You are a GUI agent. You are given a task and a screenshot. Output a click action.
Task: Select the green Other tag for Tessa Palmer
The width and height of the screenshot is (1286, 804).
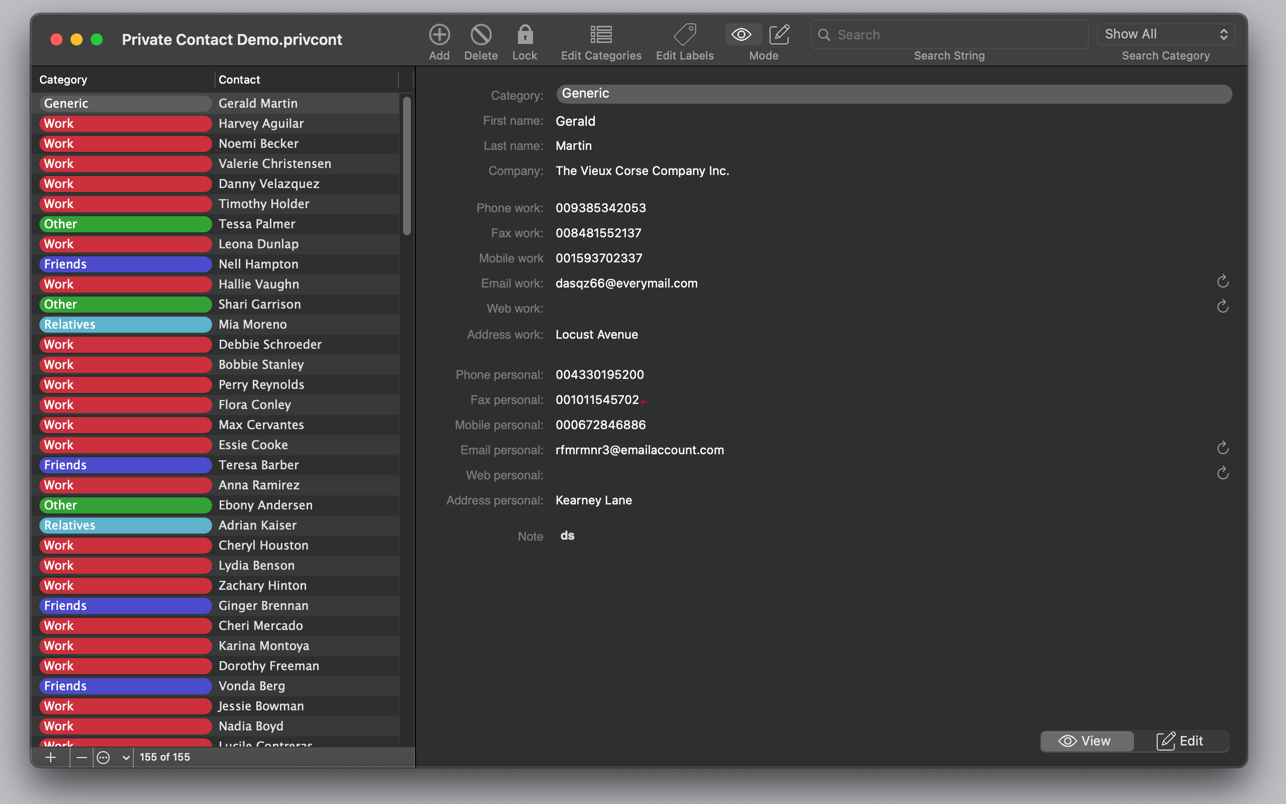coord(125,224)
